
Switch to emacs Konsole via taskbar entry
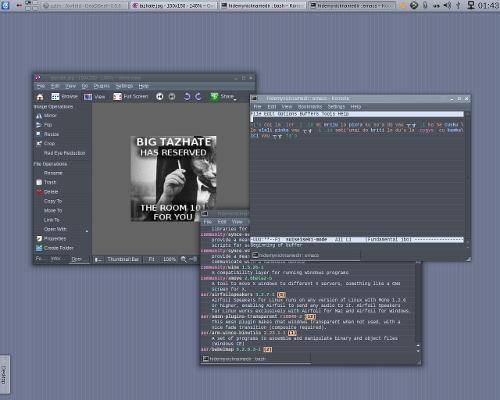(352, 5)
